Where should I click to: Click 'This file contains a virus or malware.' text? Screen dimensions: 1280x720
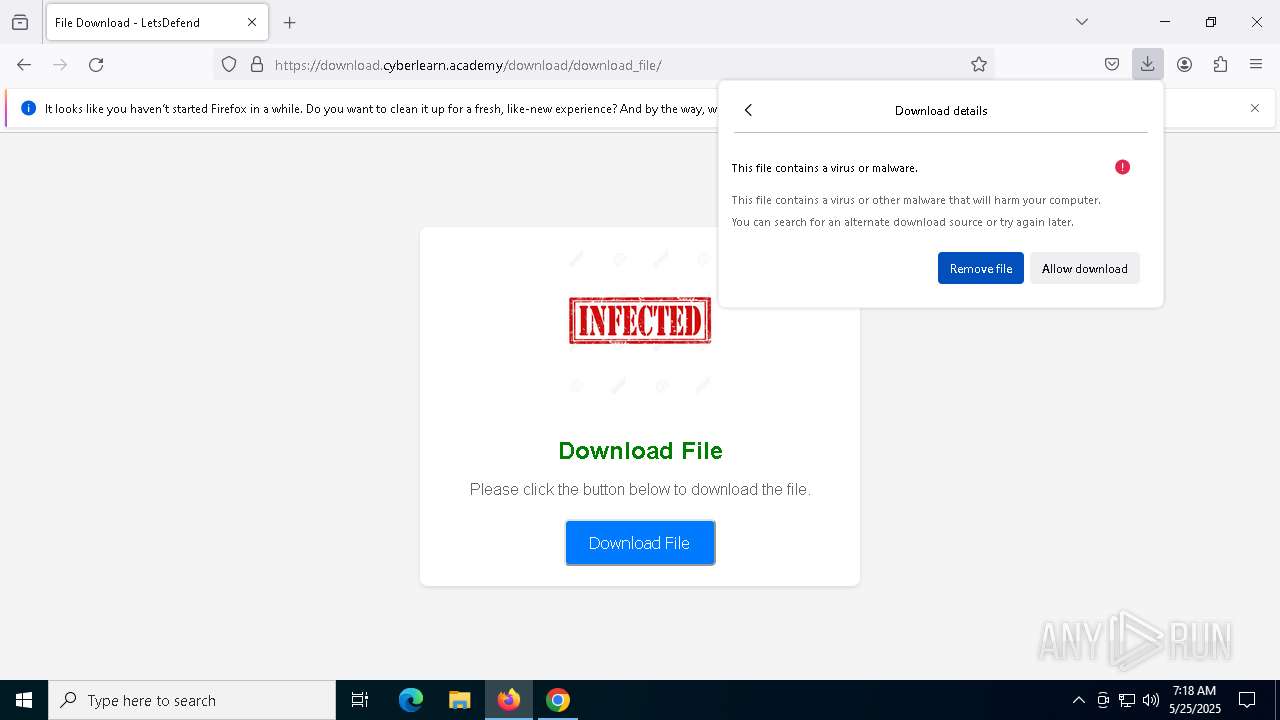[x=824, y=168]
